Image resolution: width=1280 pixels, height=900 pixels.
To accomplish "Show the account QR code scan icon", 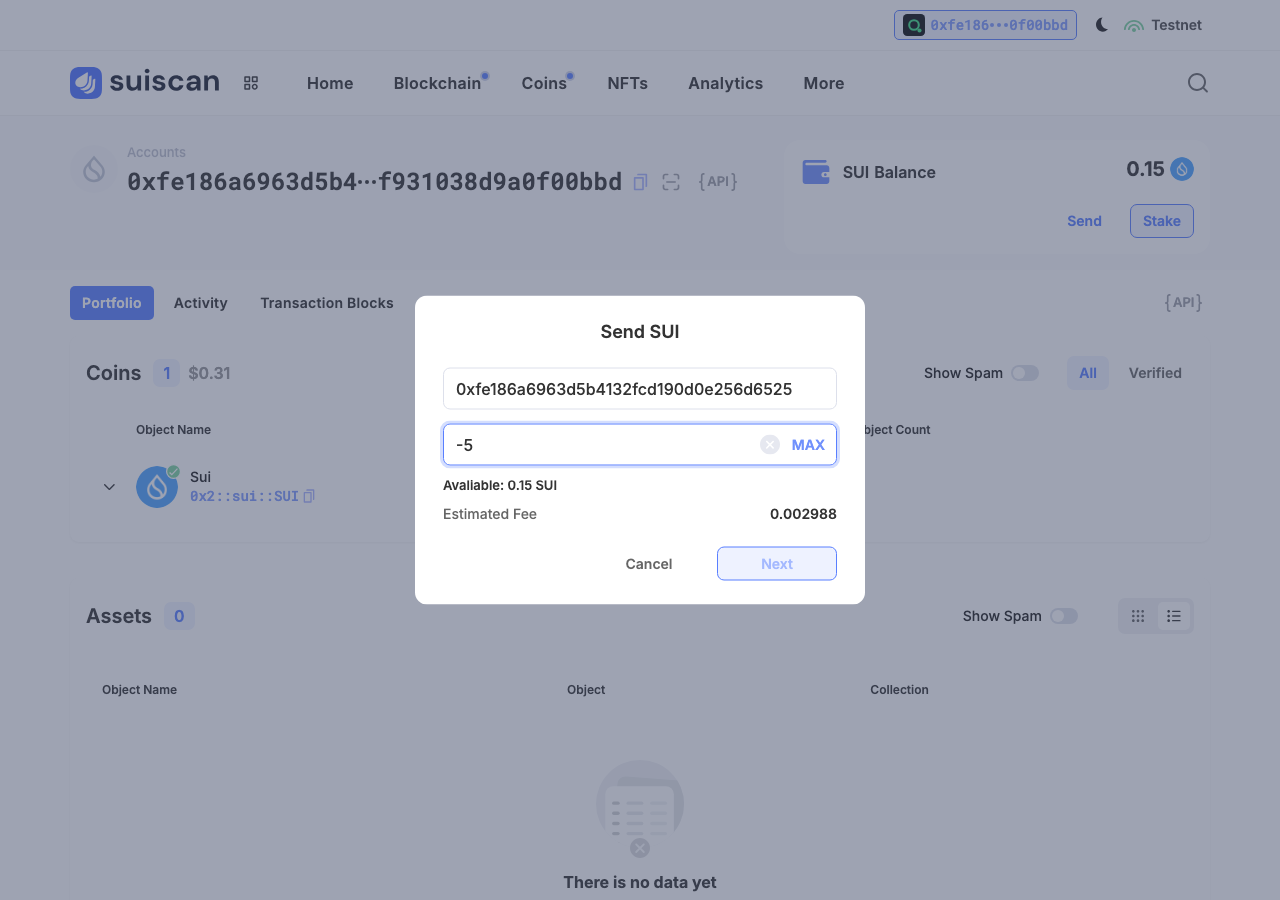I will (671, 182).
